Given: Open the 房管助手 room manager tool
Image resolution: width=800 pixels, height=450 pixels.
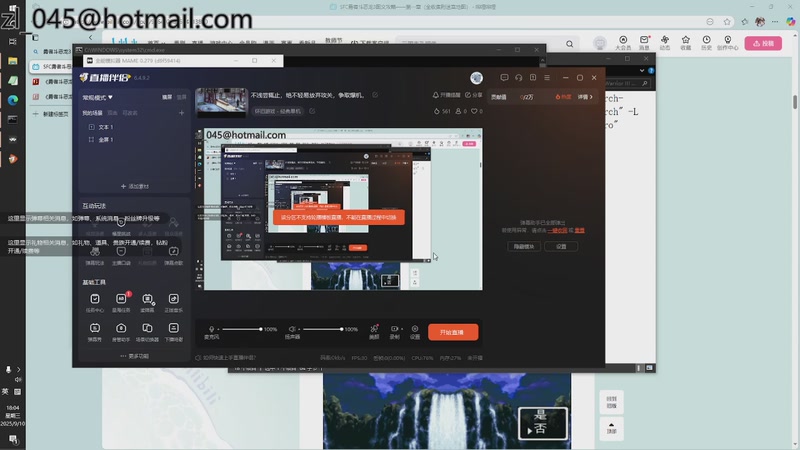Looking at the screenshot, I should point(121,332).
